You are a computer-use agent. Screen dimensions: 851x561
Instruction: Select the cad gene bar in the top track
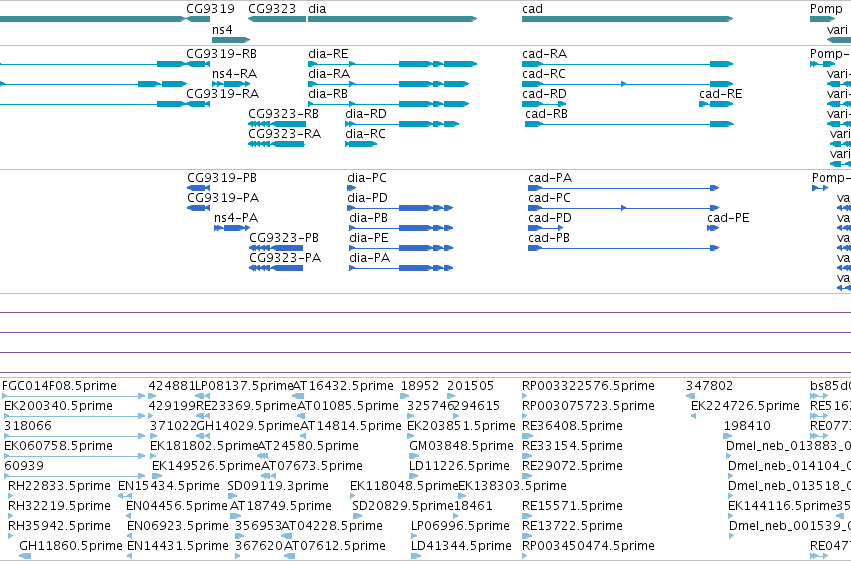pos(627,19)
